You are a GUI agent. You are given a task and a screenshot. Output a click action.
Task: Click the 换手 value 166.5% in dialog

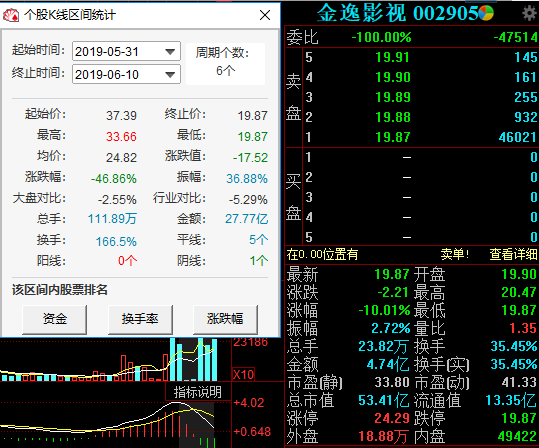(116, 242)
